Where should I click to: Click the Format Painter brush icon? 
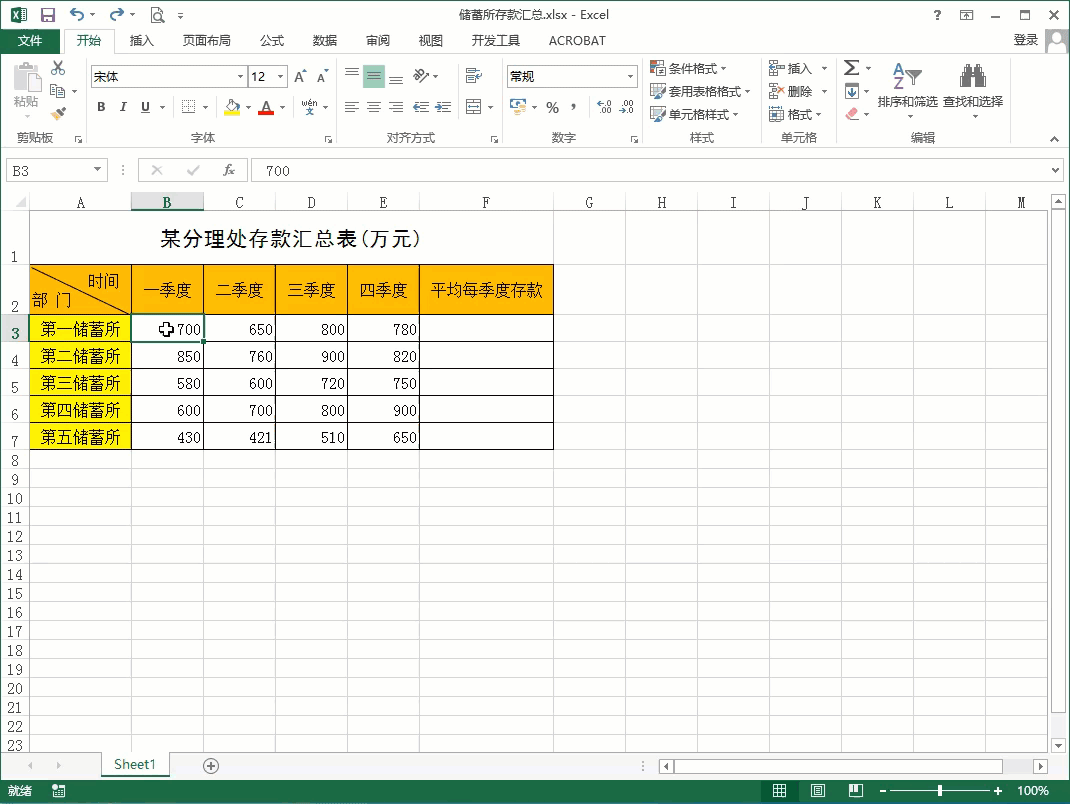click(58, 113)
